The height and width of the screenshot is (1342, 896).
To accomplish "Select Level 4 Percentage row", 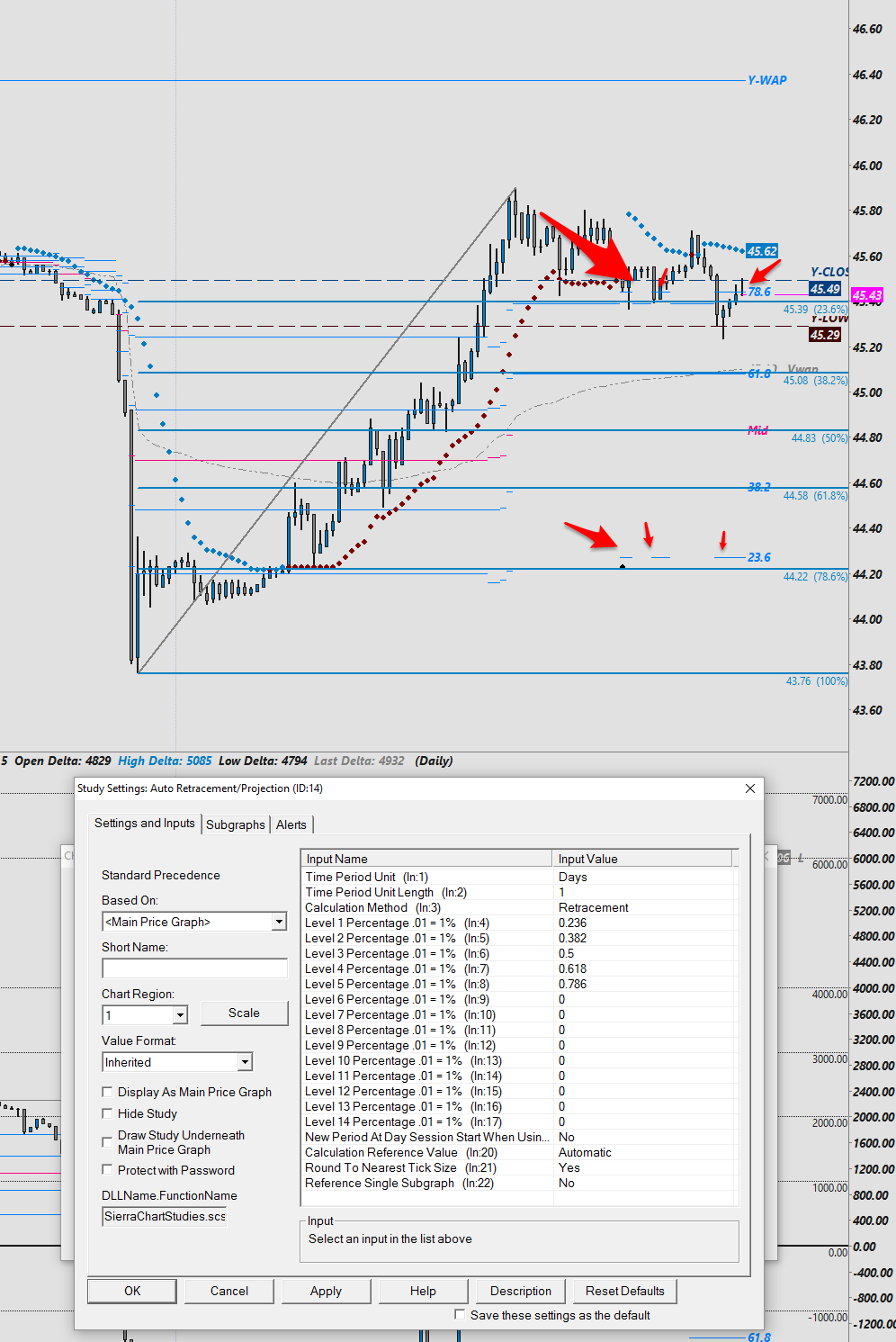I will pyautogui.click(x=519, y=968).
